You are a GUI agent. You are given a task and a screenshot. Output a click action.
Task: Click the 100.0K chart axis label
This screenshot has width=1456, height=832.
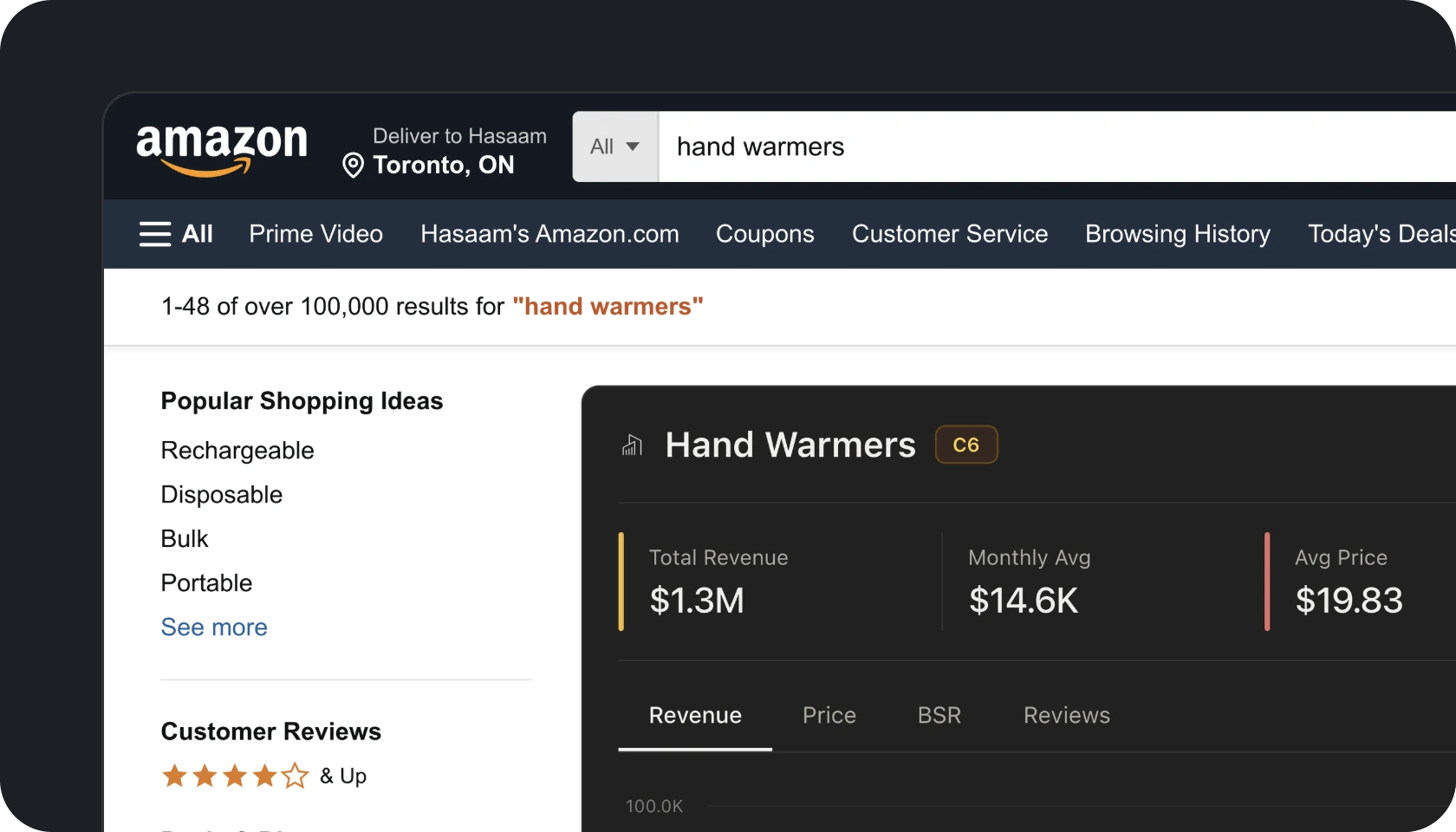[654, 807]
